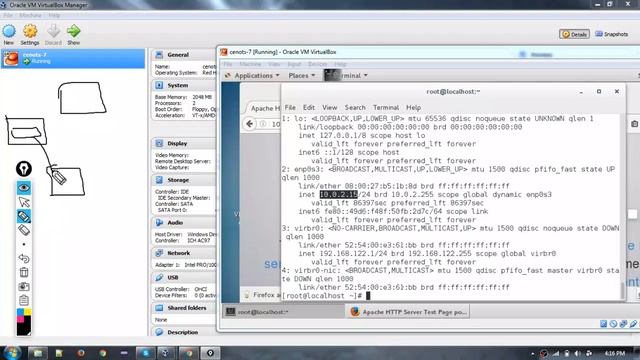Open the Storage section header

click(178, 180)
